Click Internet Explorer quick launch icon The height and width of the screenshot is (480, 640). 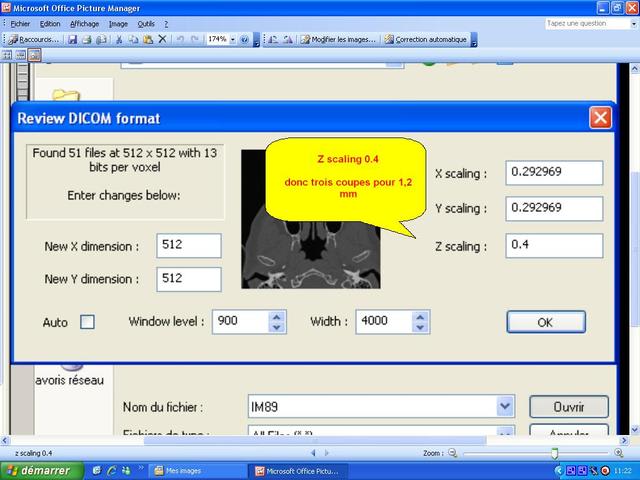111,471
